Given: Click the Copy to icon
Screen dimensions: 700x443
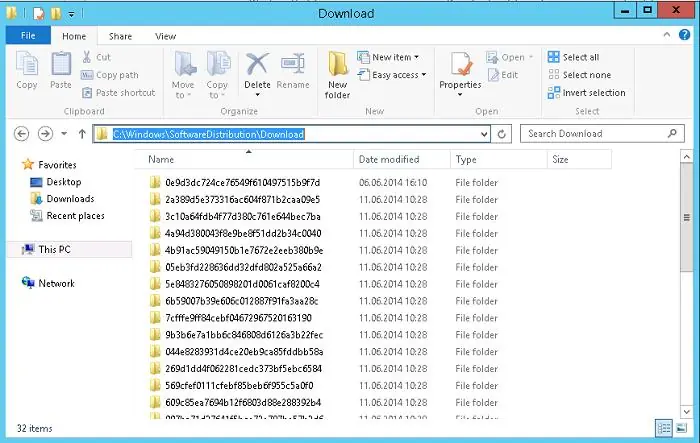Looking at the screenshot, I should (218, 63).
